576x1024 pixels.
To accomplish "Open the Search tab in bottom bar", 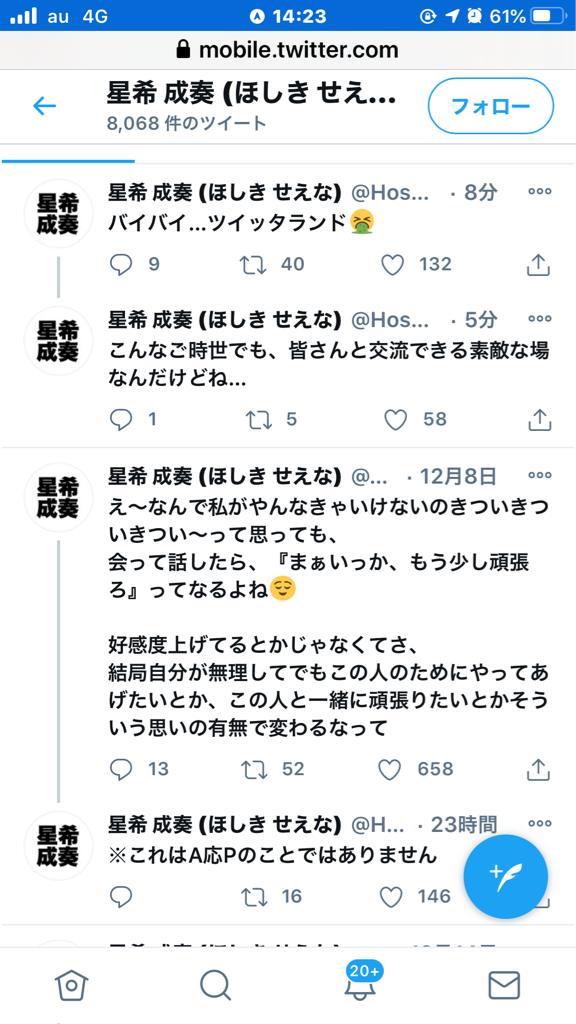I will (216, 985).
